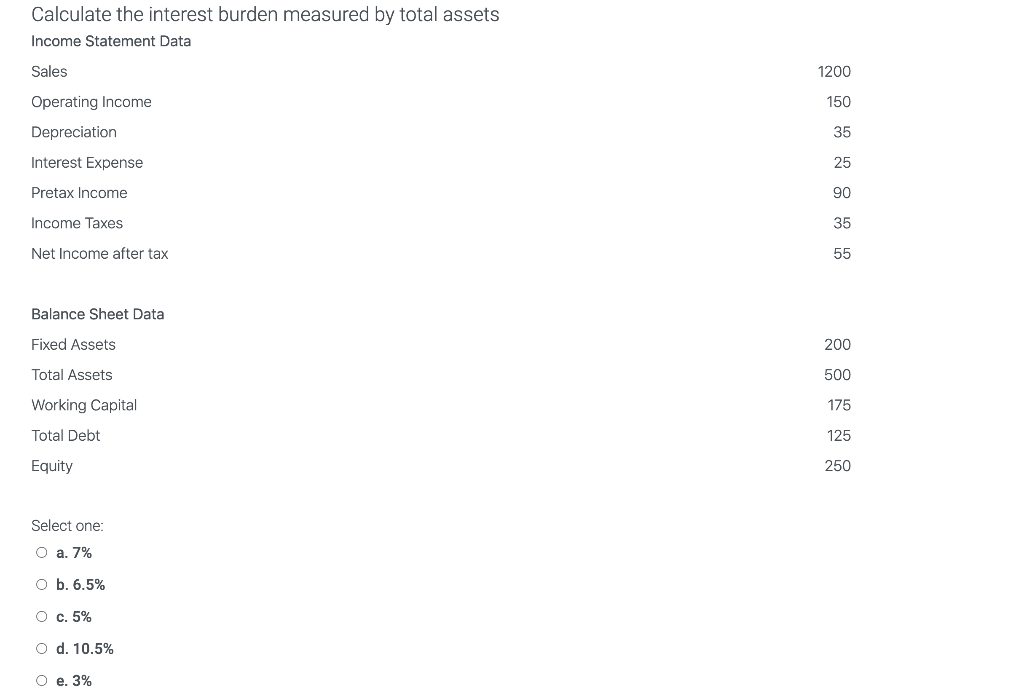
Task: Select answer option d. 10.5%
Action: pyautogui.click(x=41, y=648)
